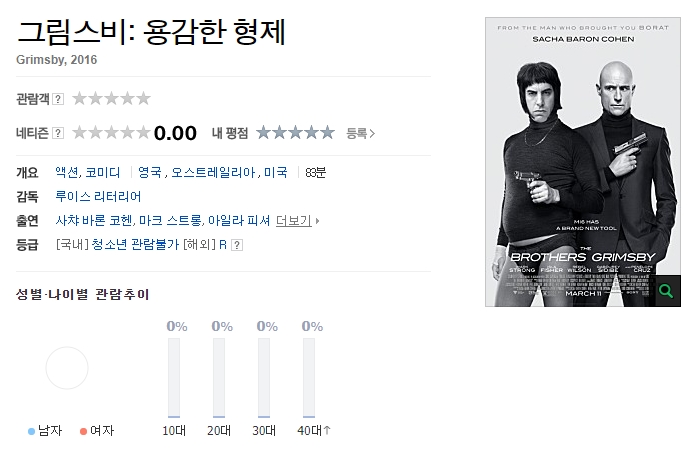This screenshot has width=697, height=449.
Task: Click the 20대 age bar in chart
Action: [219, 377]
